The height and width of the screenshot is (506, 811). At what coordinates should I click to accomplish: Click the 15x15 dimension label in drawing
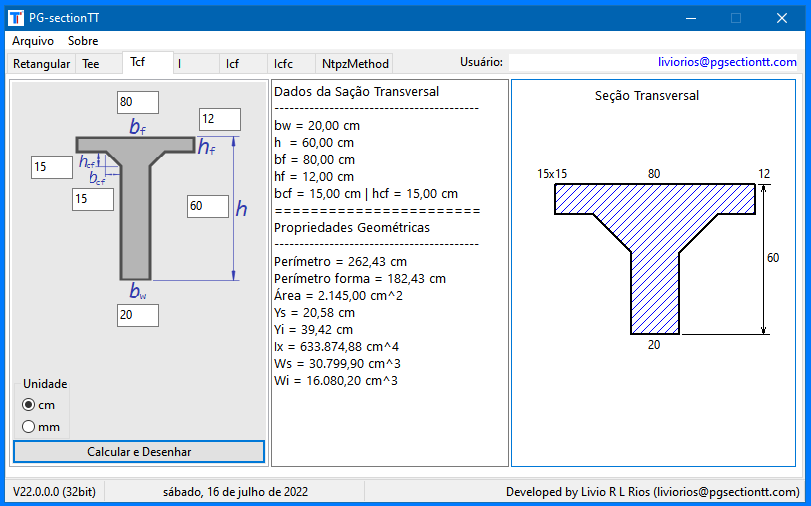[x=552, y=174]
